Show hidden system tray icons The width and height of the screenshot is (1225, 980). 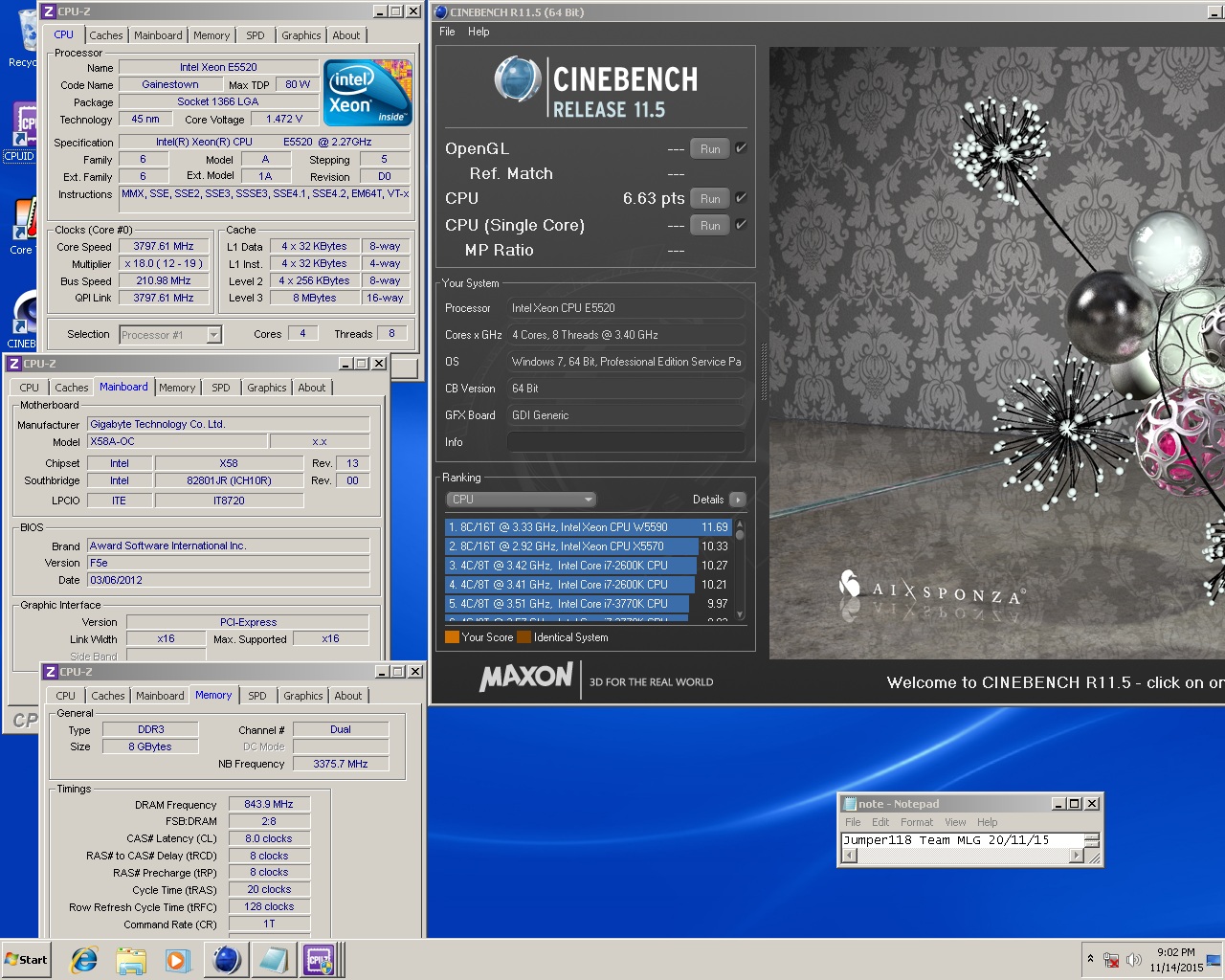[x=1090, y=959]
